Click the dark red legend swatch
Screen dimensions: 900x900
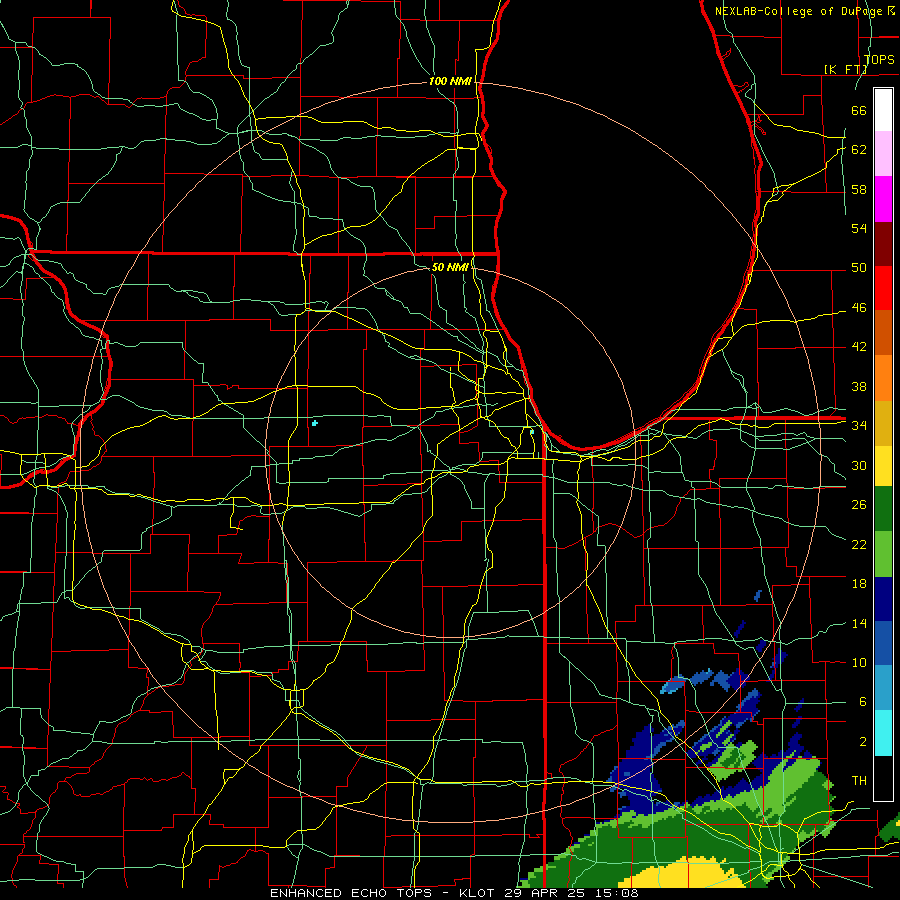click(x=883, y=243)
